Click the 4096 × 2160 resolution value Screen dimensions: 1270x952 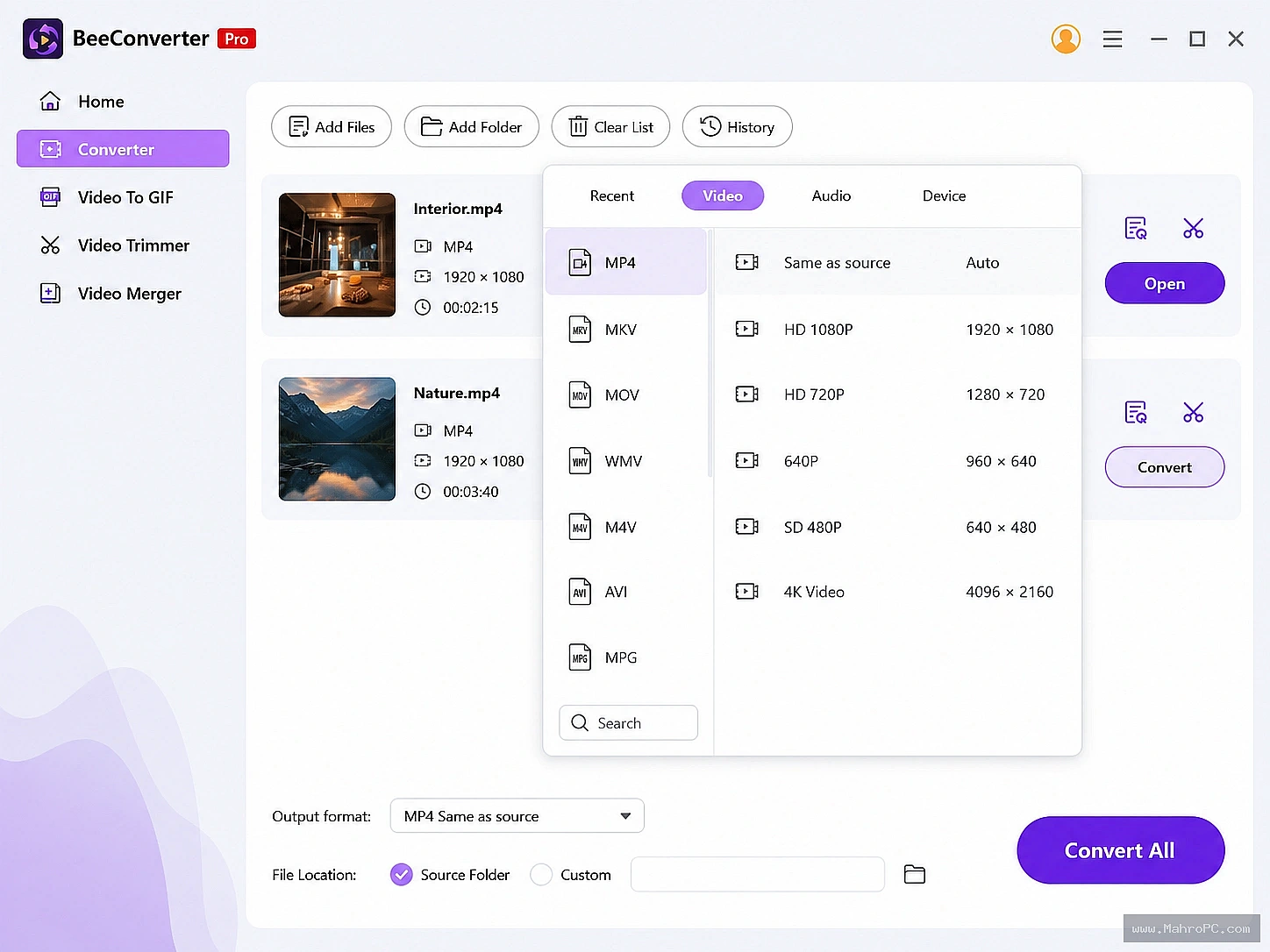pos(1010,592)
